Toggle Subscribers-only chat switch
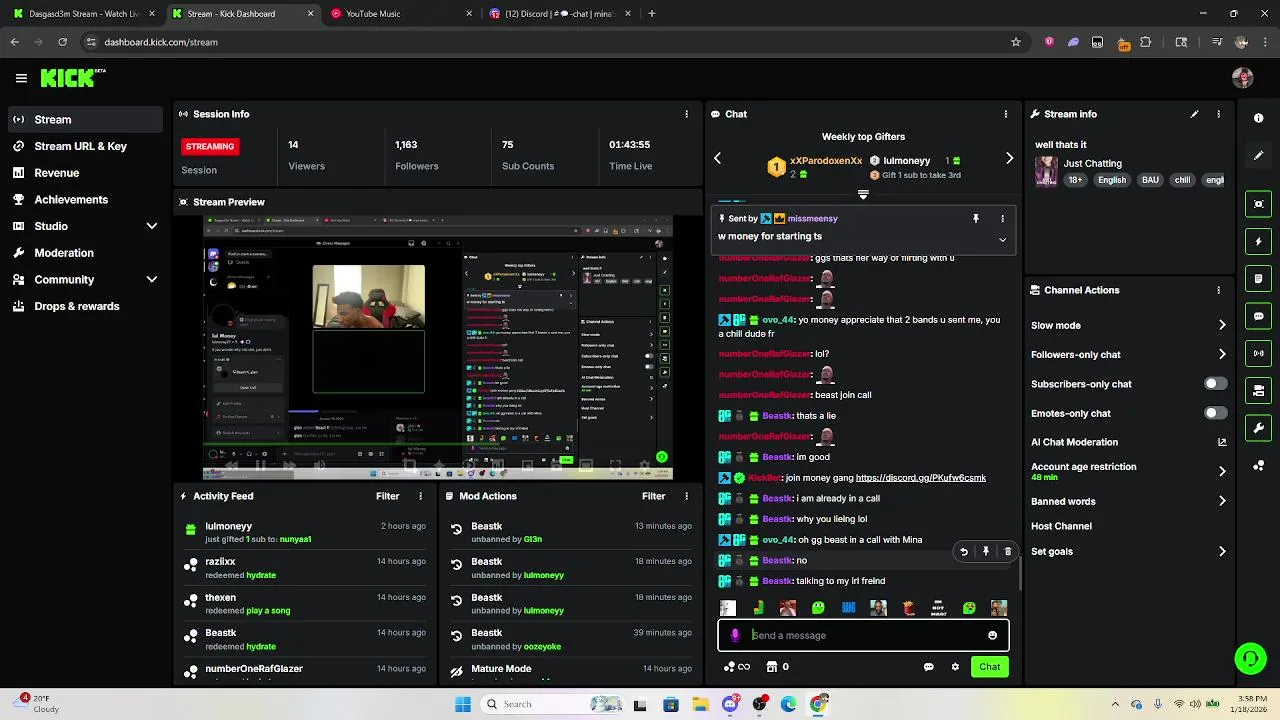1280x720 pixels. (x=1215, y=384)
